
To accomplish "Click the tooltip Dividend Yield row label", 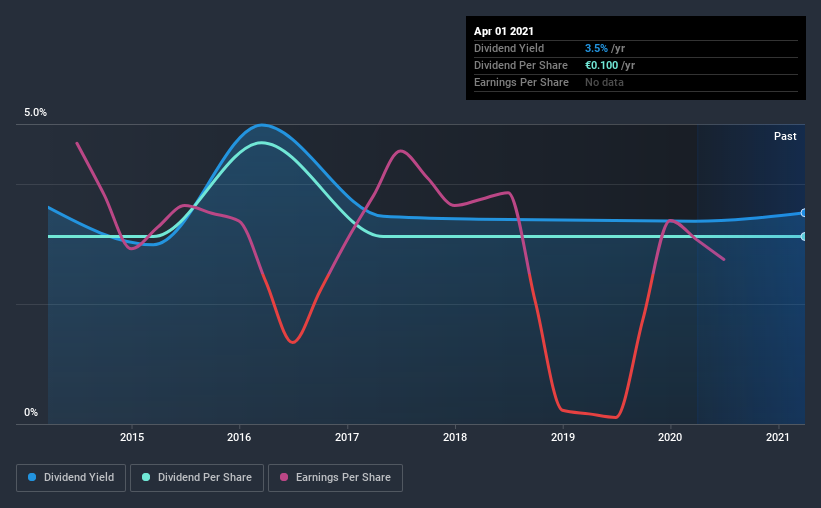I will point(509,48).
